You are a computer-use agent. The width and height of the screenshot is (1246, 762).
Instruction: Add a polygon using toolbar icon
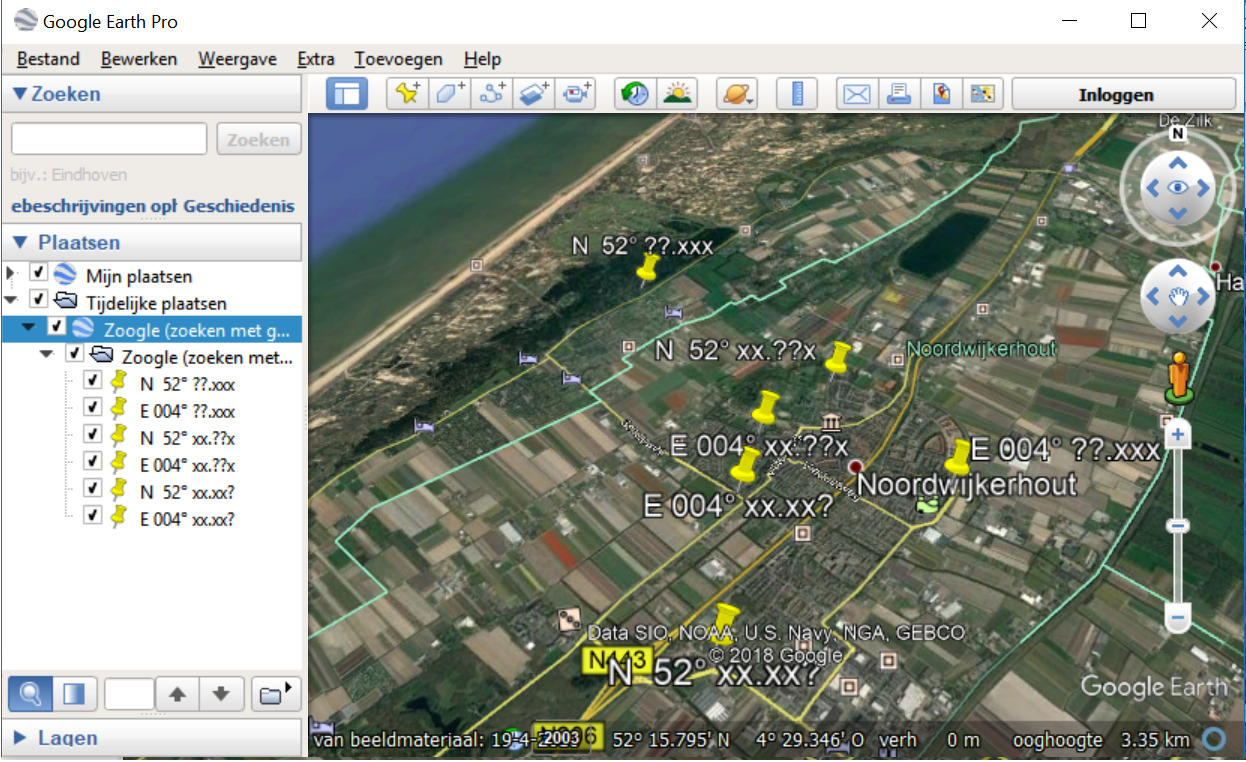(449, 94)
